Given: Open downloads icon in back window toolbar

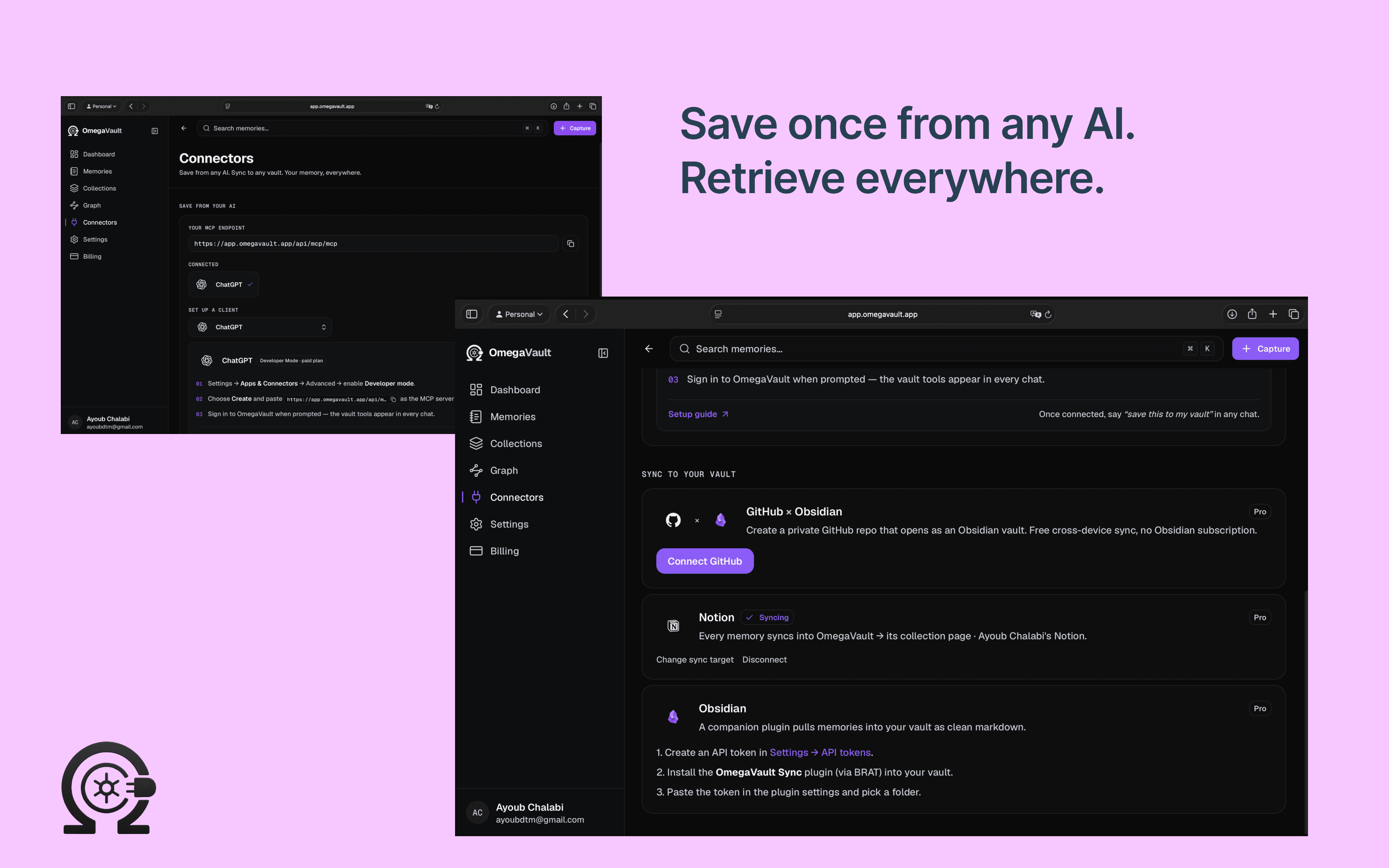Looking at the screenshot, I should (x=553, y=106).
